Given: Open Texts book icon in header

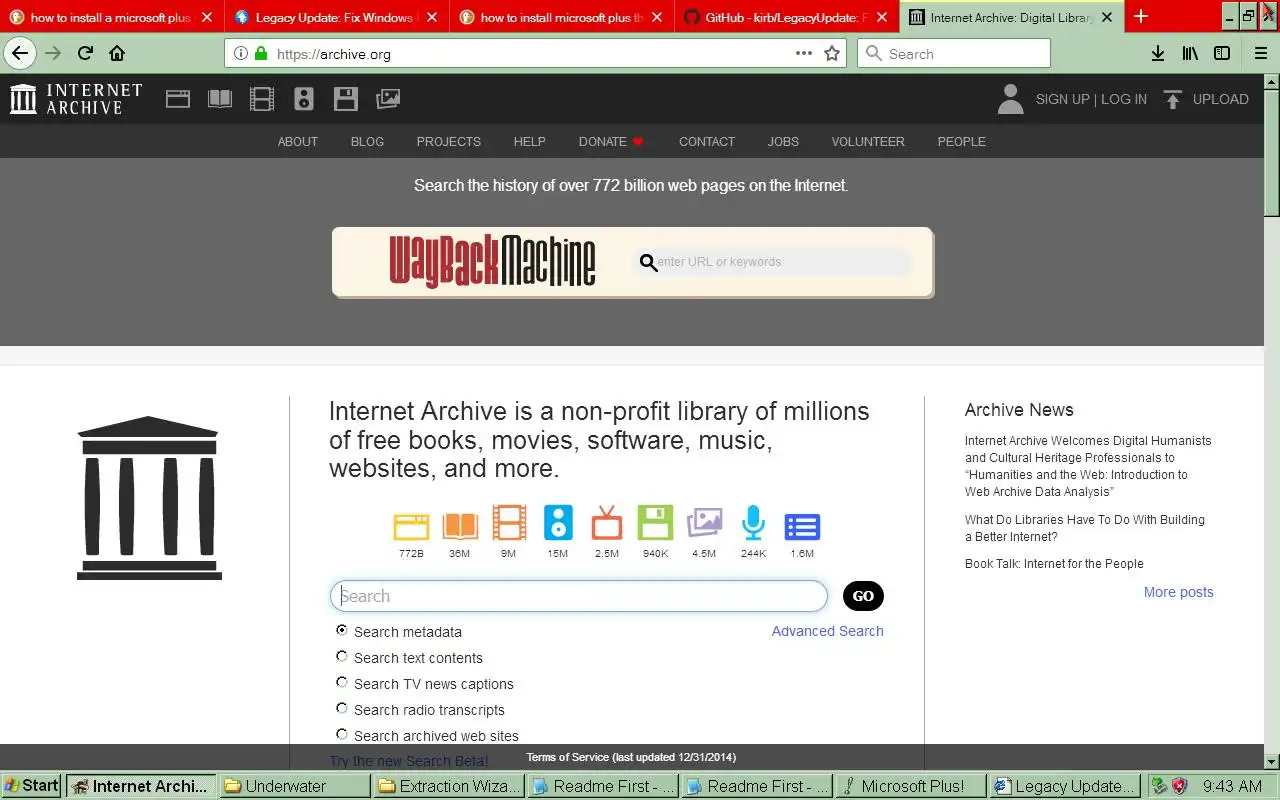Looking at the screenshot, I should (220, 99).
